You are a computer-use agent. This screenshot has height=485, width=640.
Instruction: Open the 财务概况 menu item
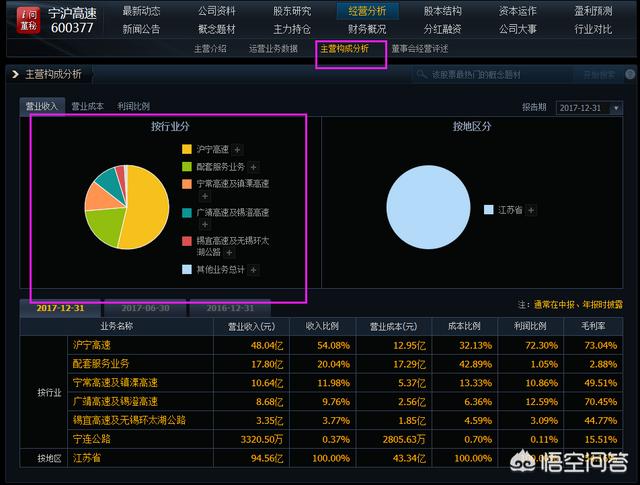tap(366, 29)
